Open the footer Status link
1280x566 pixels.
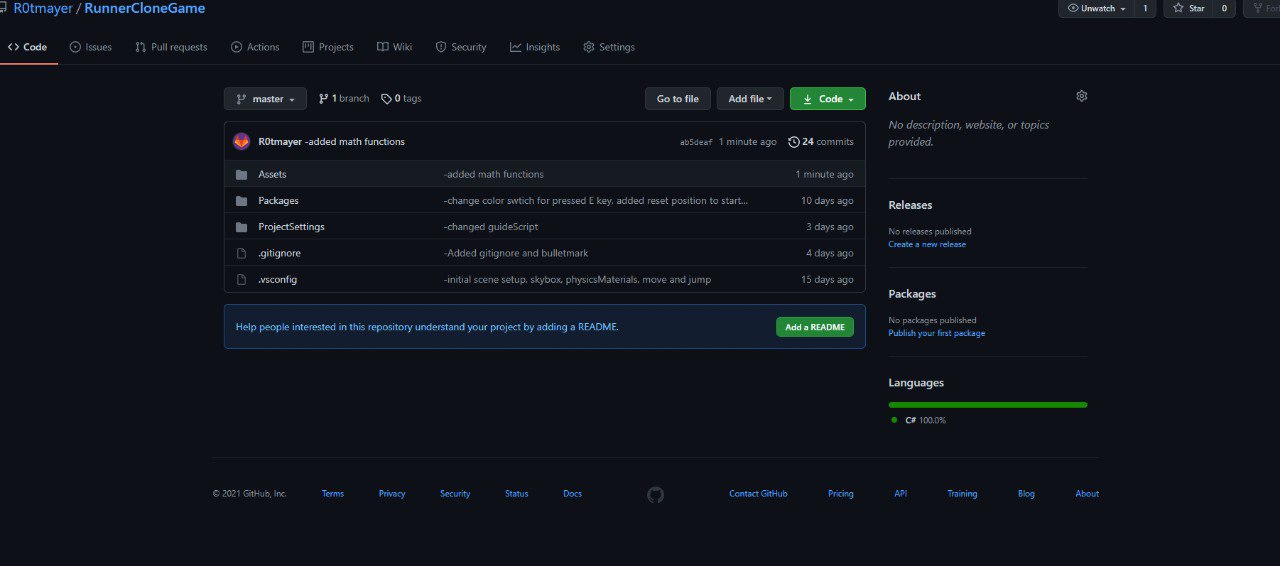517,494
